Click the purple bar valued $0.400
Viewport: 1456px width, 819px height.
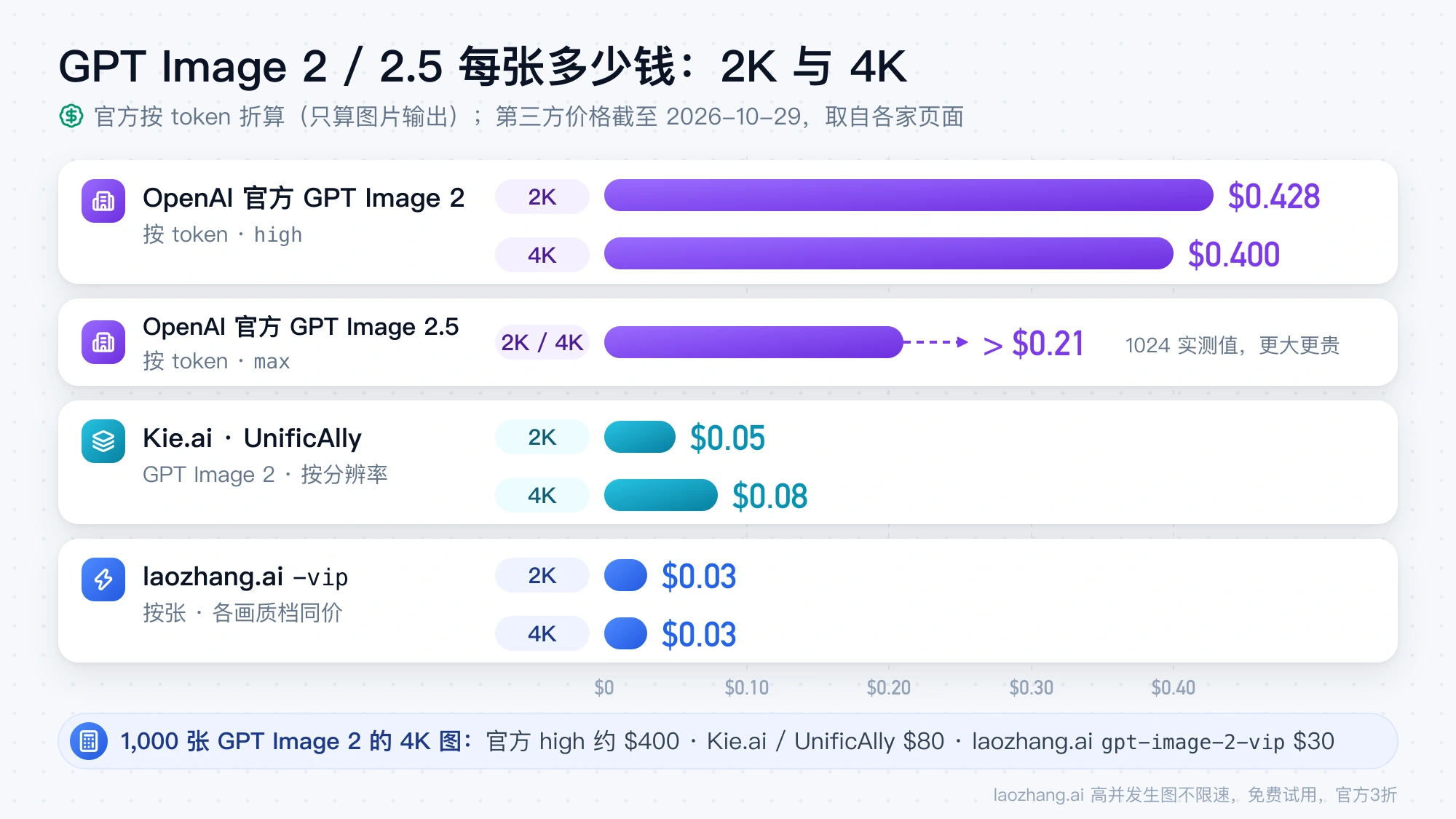889,254
